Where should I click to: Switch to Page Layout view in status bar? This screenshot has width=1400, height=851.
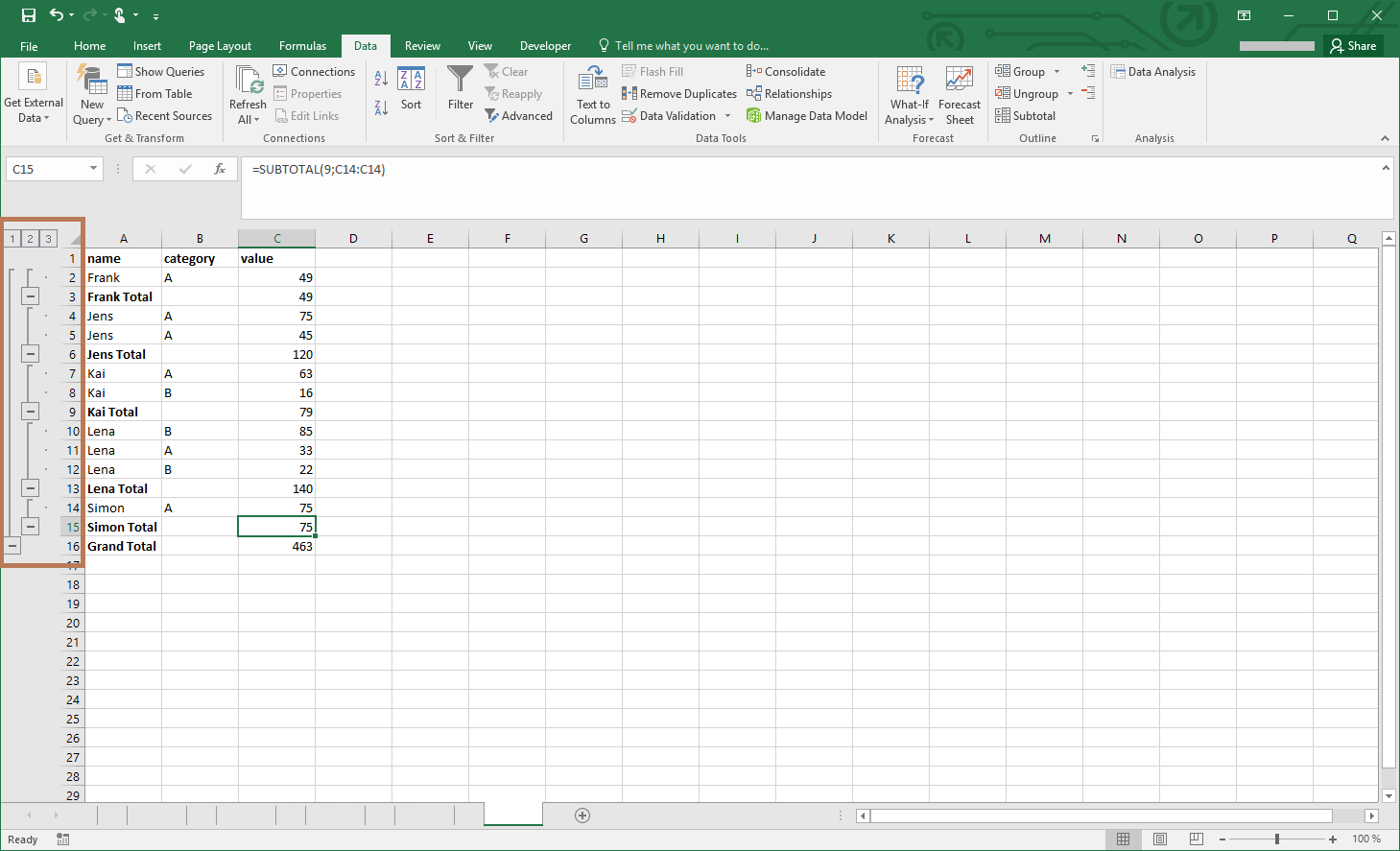[1159, 839]
